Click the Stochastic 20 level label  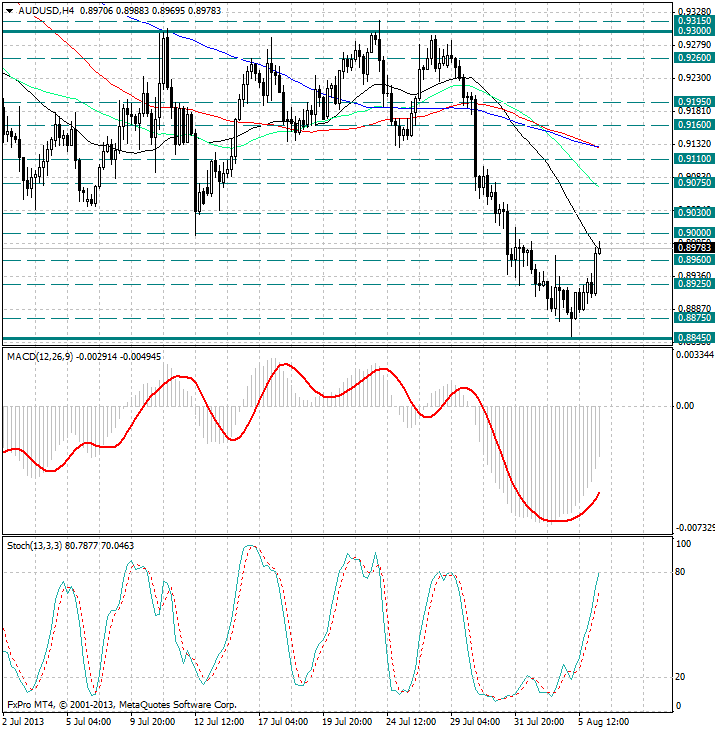tap(680, 676)
